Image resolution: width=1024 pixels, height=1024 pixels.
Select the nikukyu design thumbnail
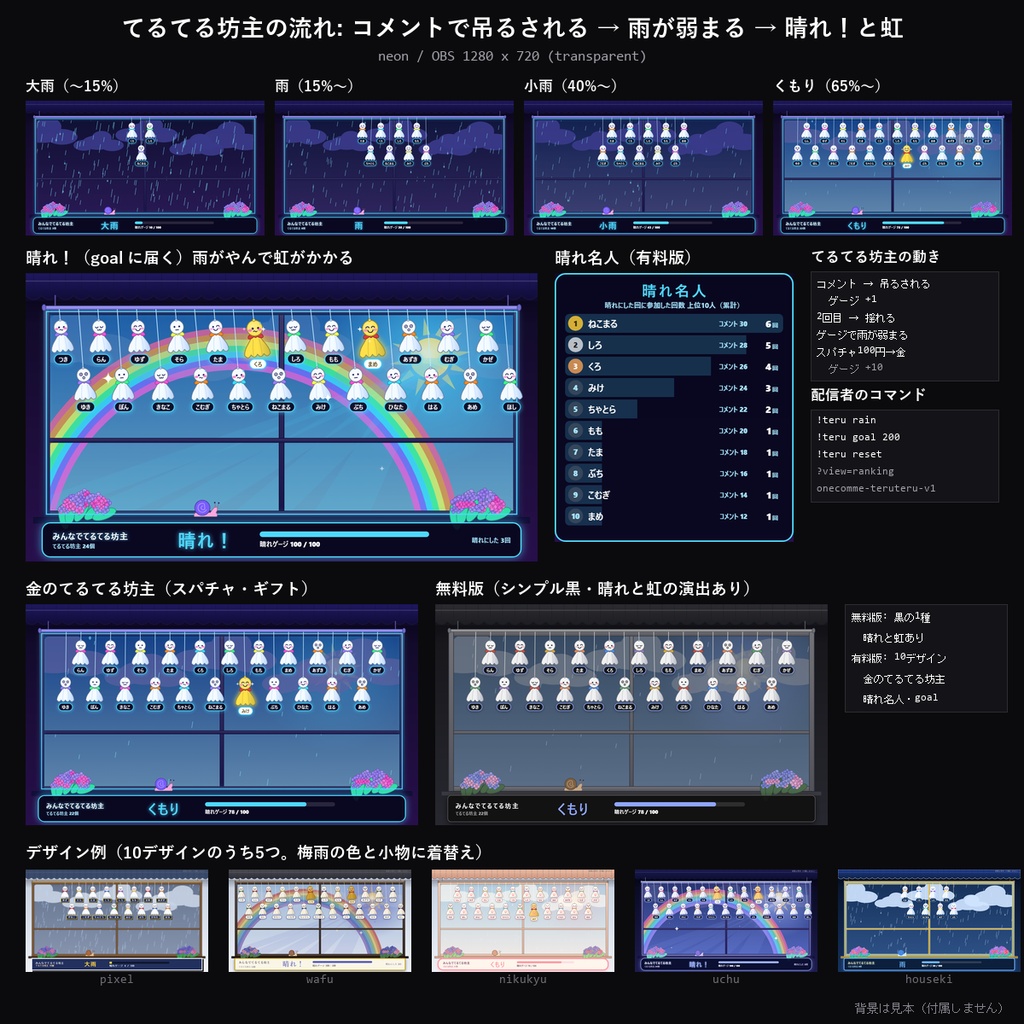pyautogui.click(x=523, y=921)
